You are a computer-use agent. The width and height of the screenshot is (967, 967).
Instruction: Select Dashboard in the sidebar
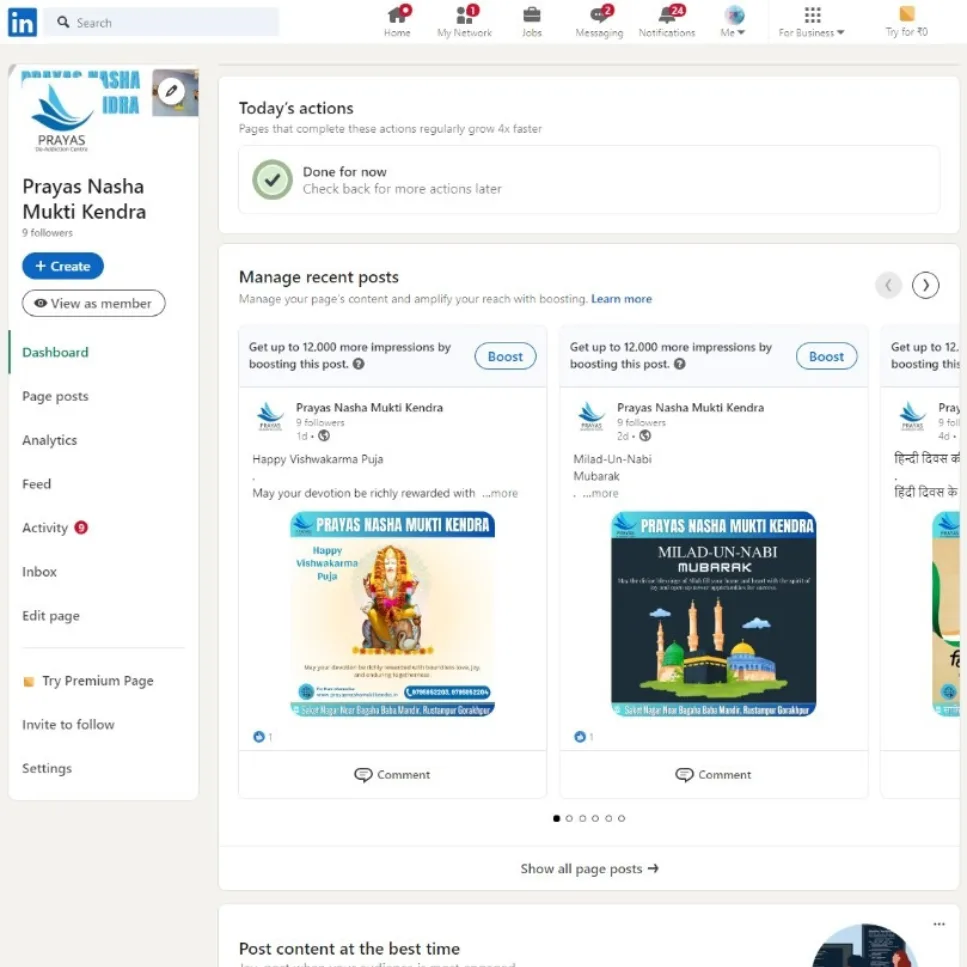click(x=56, y=352)
